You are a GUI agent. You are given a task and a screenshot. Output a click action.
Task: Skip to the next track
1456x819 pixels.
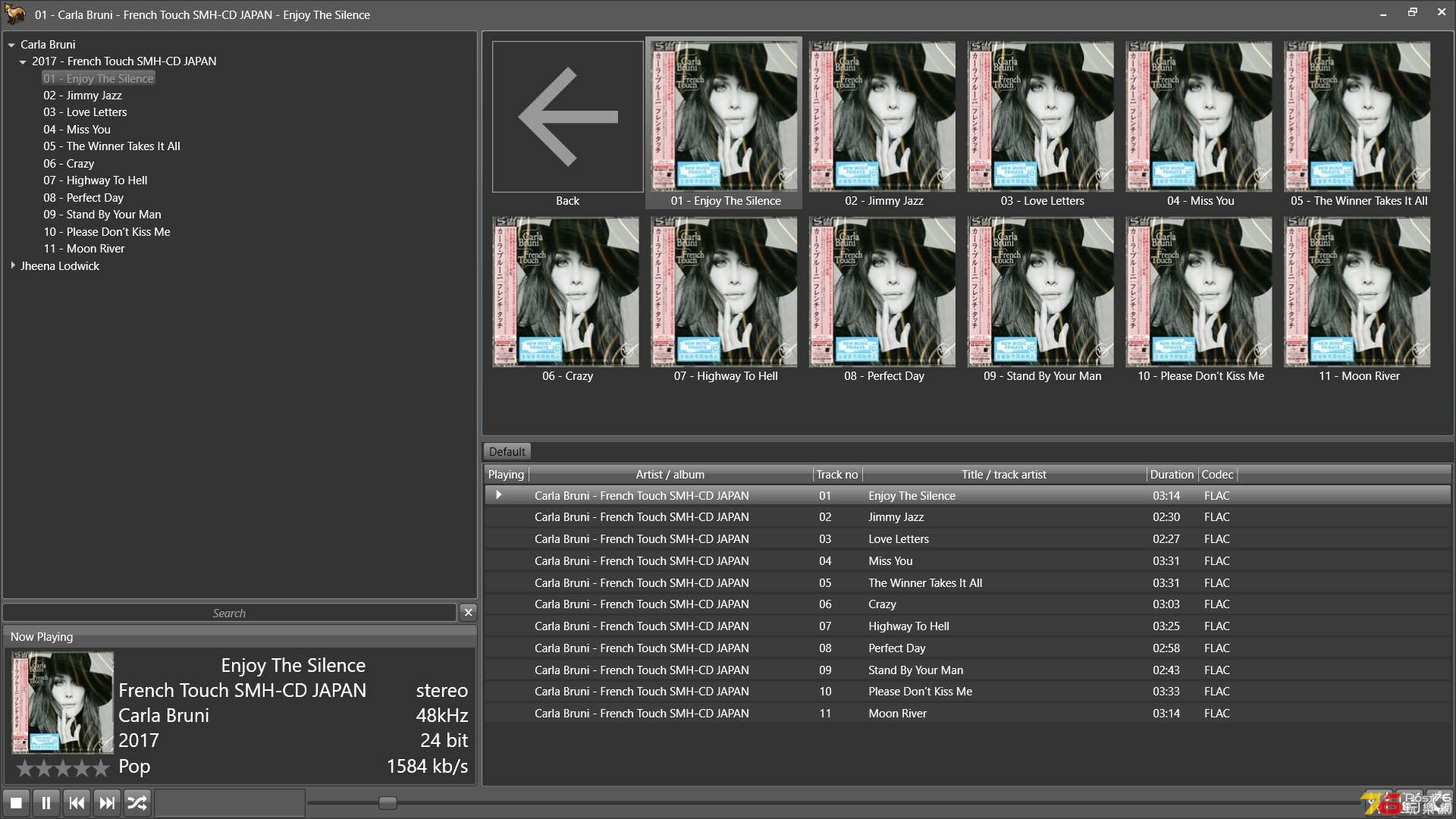coord(107,802)
